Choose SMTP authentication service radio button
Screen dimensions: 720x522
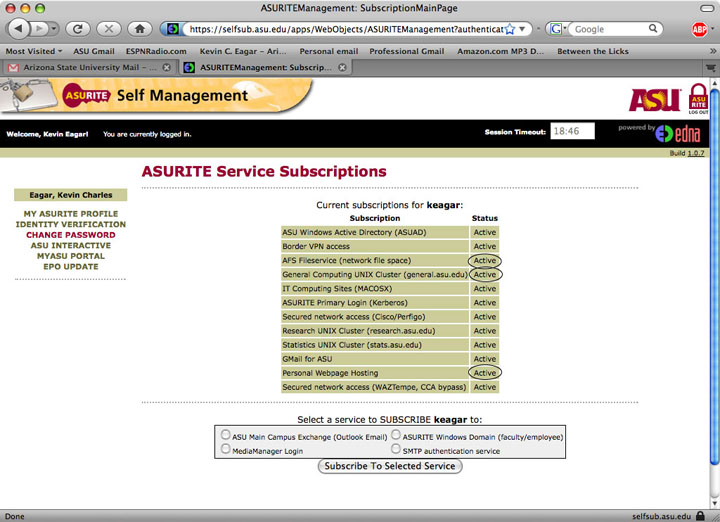coord(396,450)
